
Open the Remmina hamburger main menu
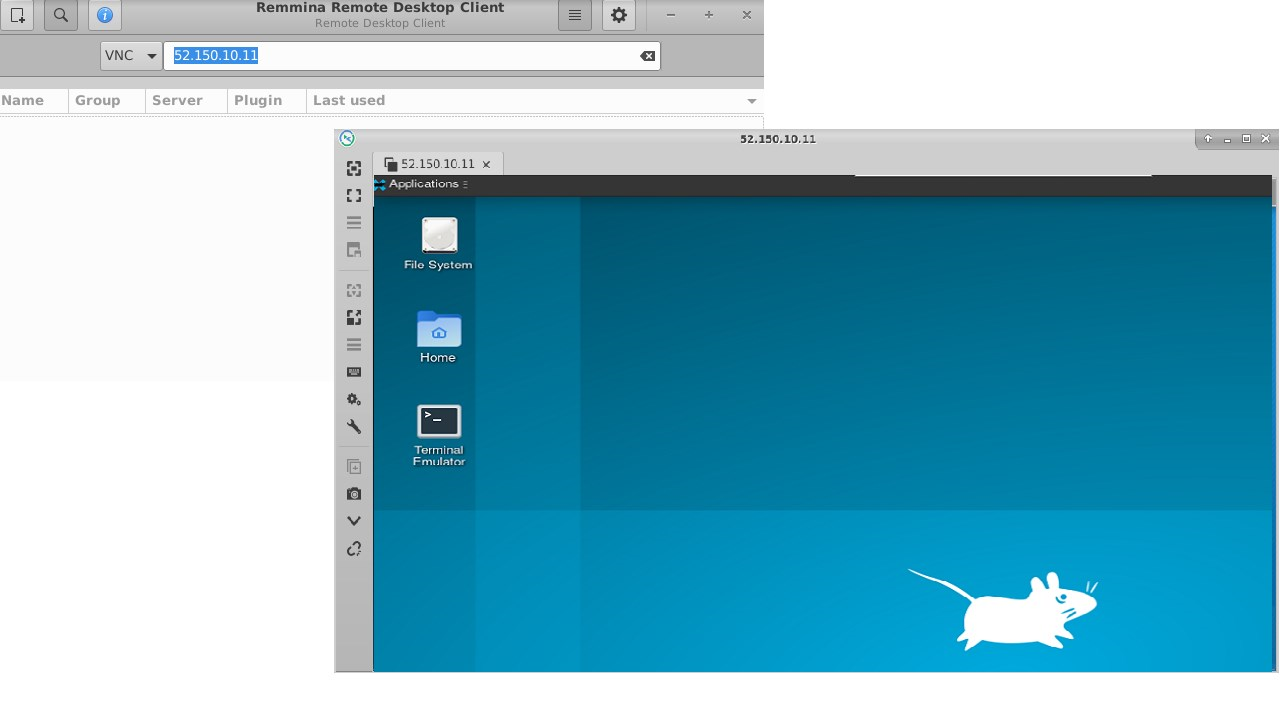click(x=574, y=15)
